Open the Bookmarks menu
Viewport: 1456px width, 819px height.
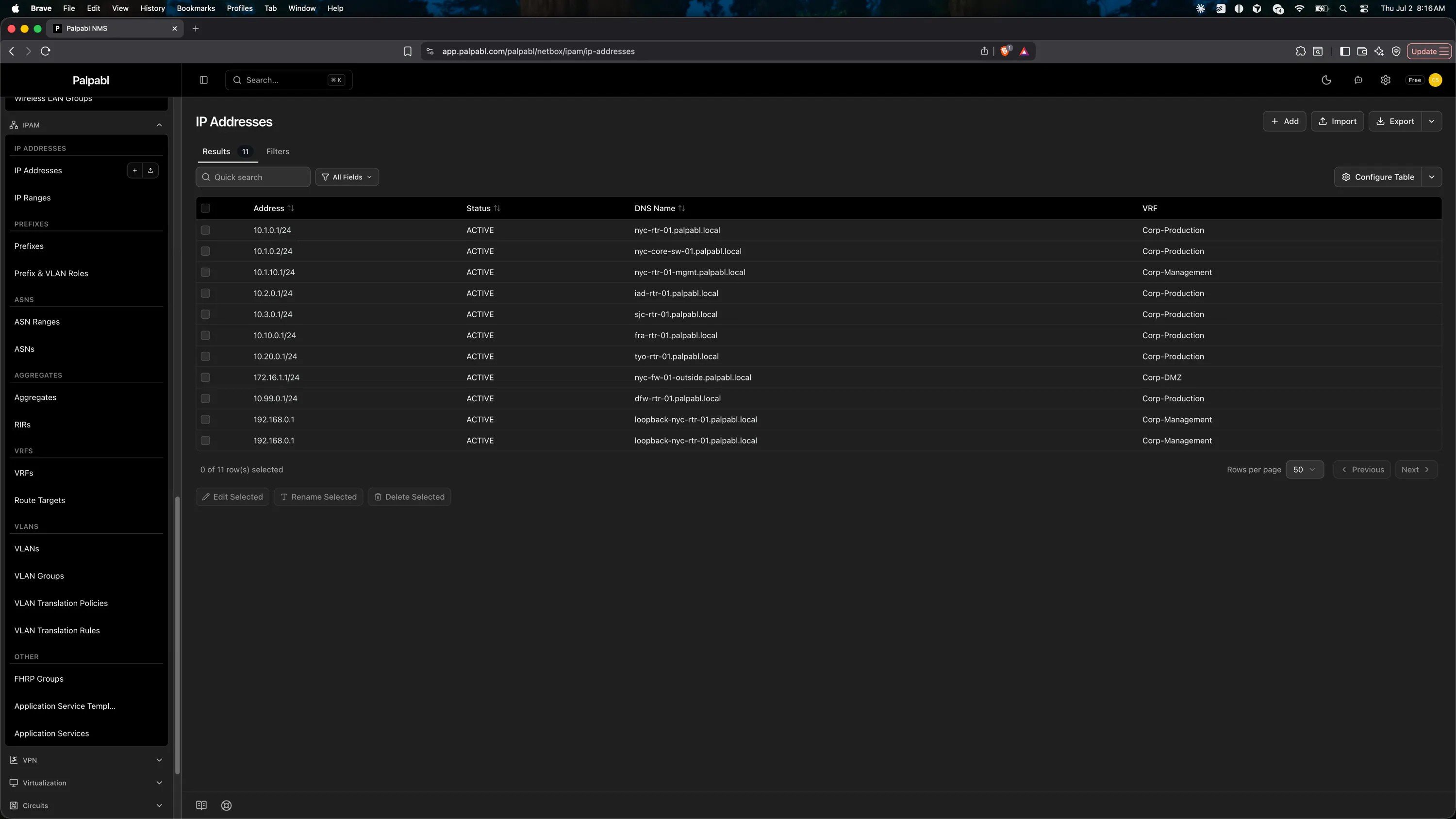196,8
